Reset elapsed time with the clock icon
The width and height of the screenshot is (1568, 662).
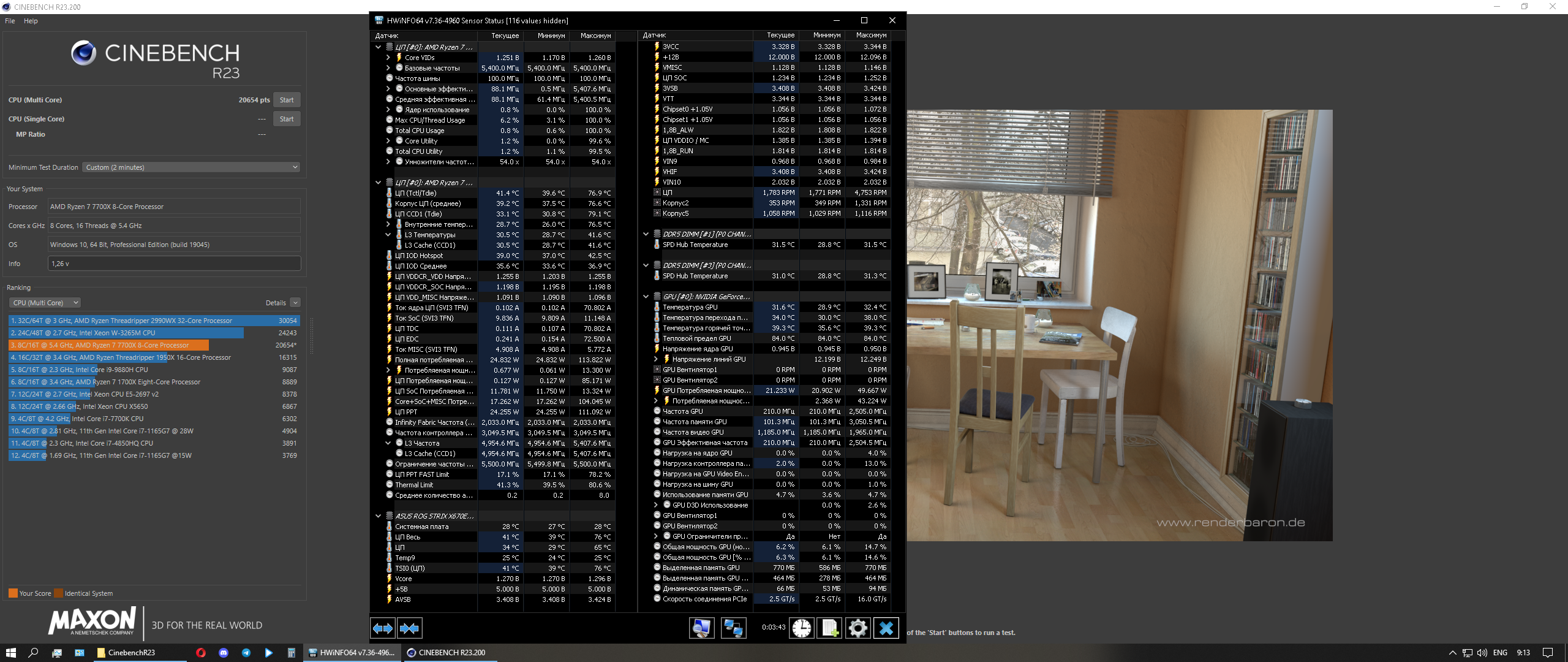point(801,628)
